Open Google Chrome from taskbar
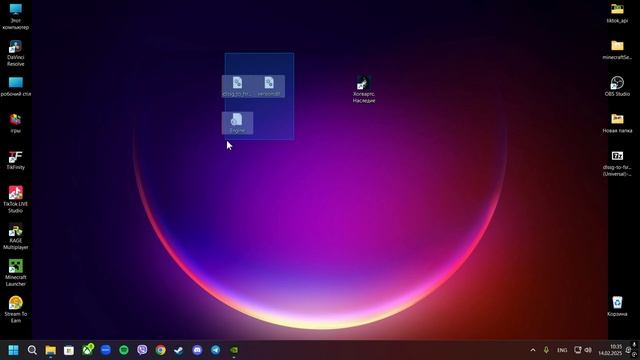 pos(160,350)
